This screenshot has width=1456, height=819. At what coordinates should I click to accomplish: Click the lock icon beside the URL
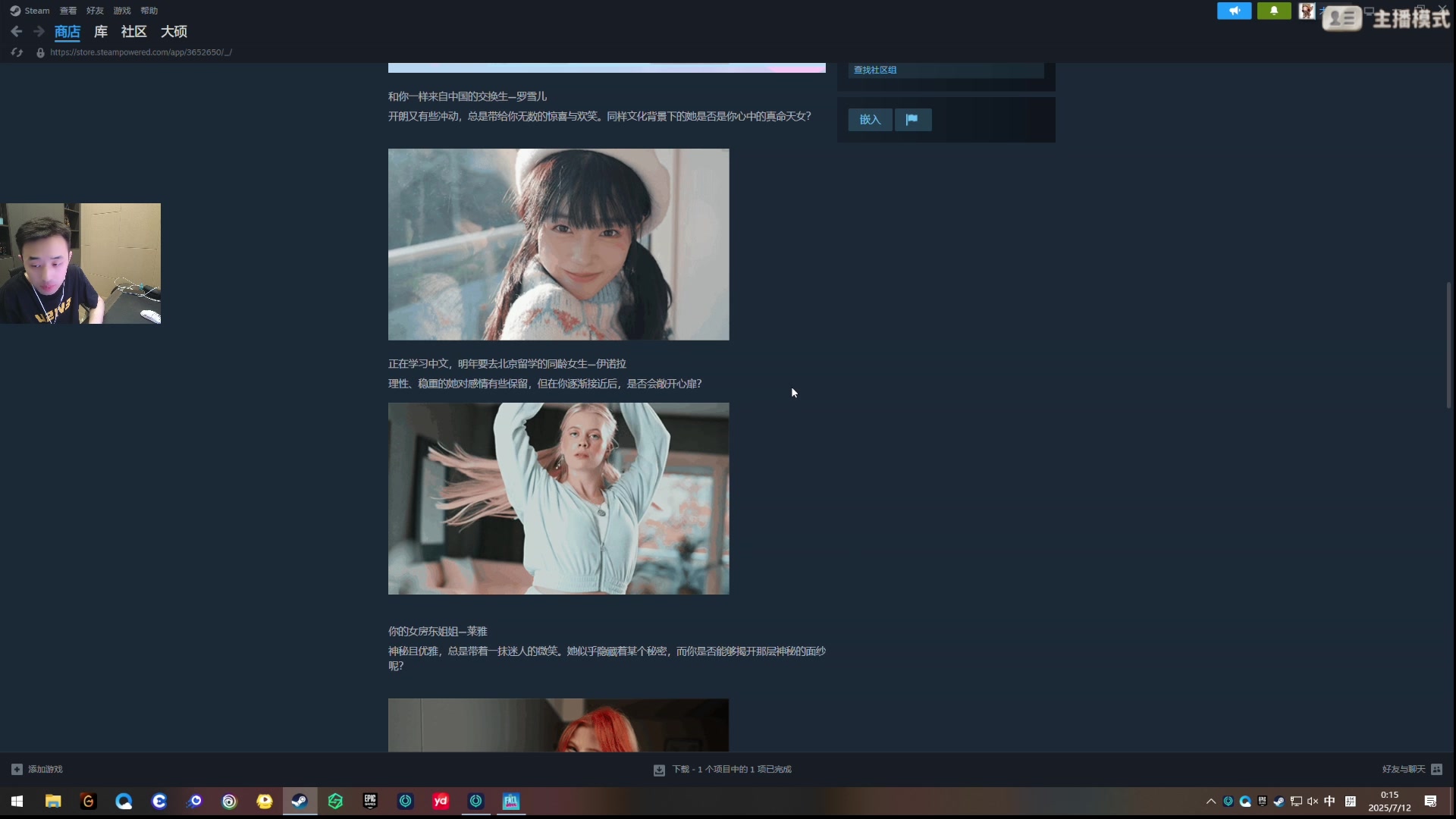tap(40, 52)
